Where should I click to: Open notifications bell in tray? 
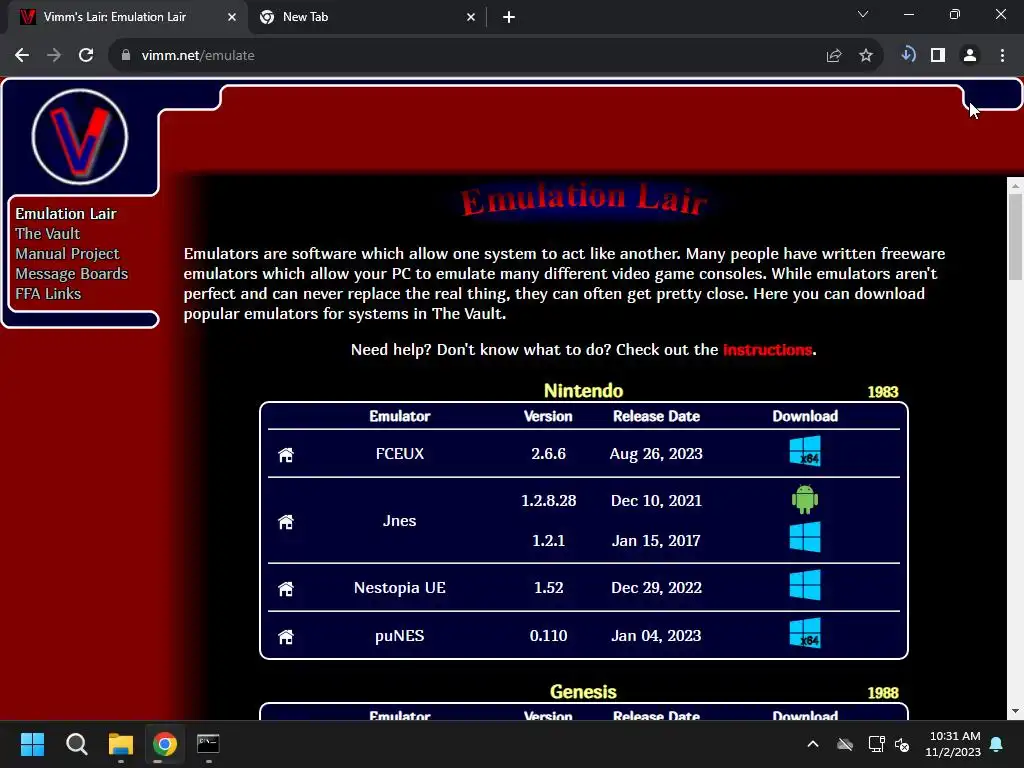pyautogui.click(x=997, y=744)
